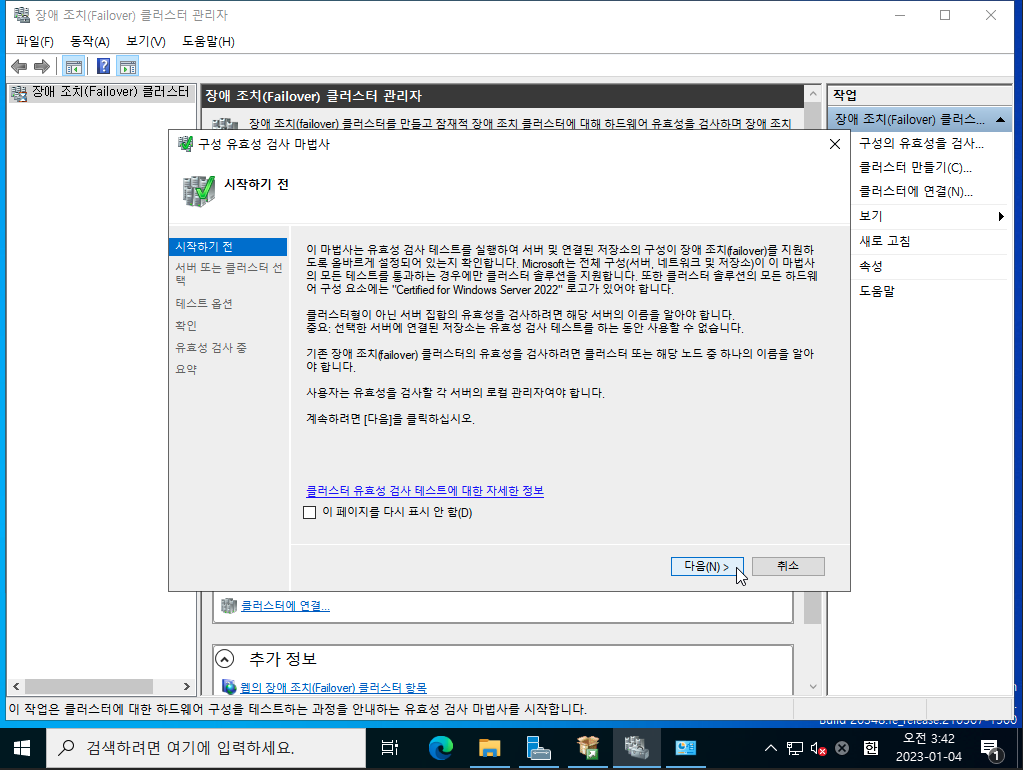
Task: Open File Explorer from taskbar
Action: (489, 748)
